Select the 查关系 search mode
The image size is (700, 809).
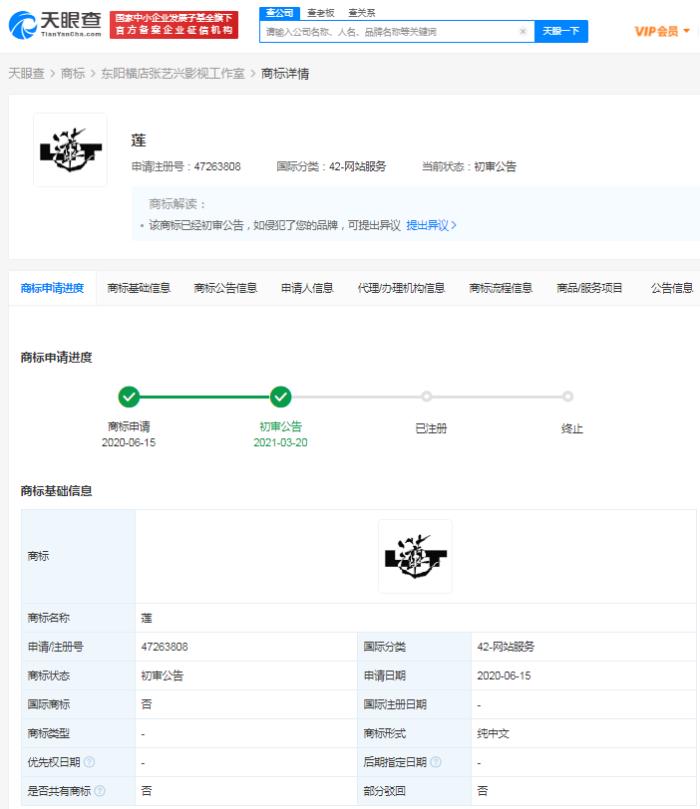pyautogui.click(x=361, y=12)
